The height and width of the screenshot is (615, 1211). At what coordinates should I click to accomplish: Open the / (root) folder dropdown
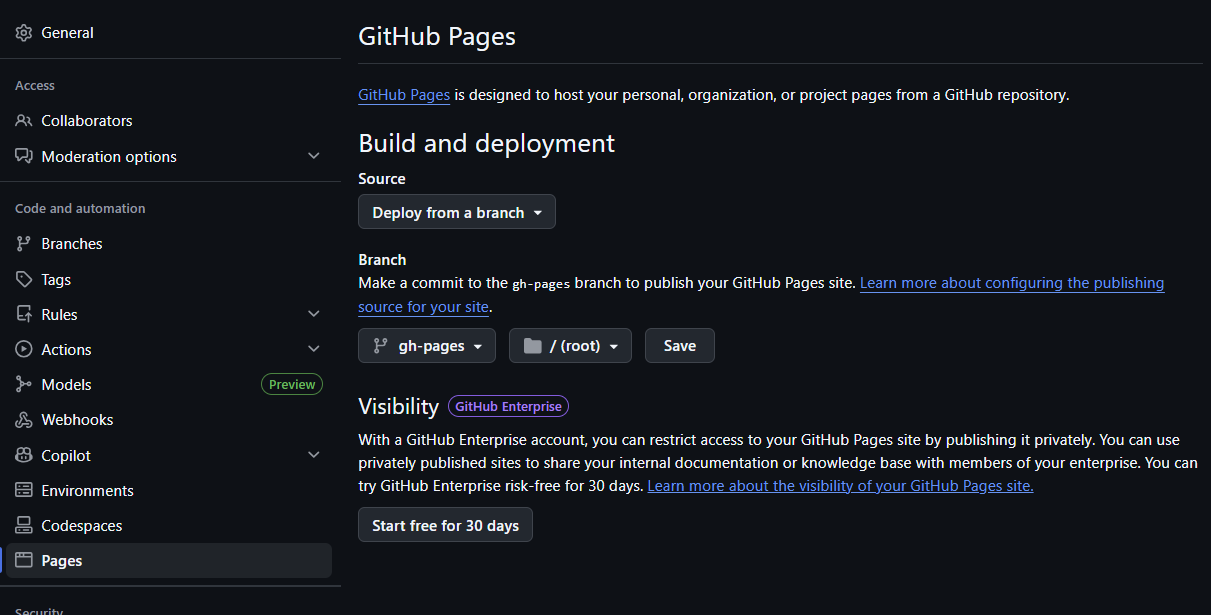570,346
